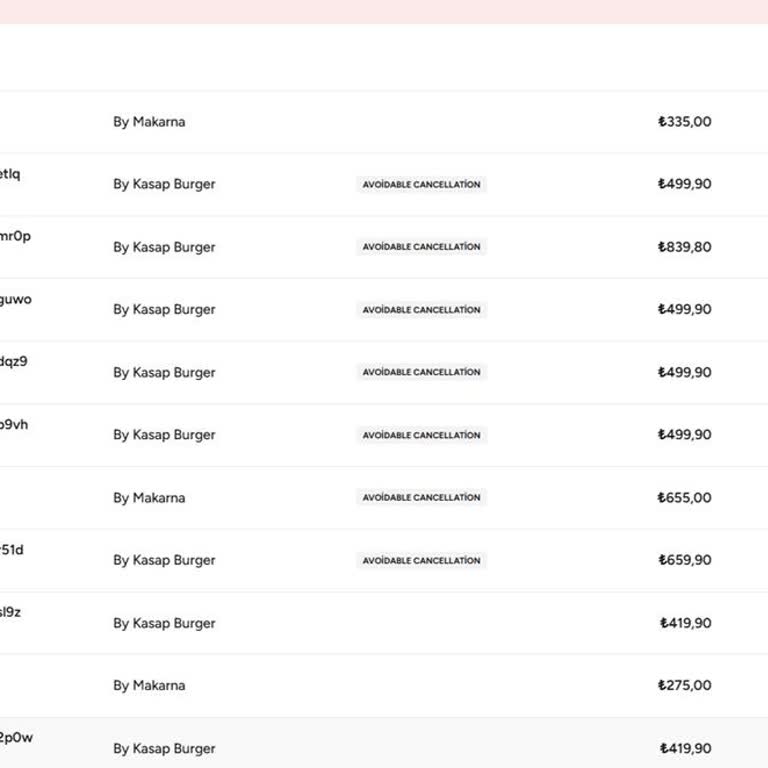This screenshot has height=768, width=768.
Task: Click Avoidable Cancellation badge in ₺839,80 row
Action: (x=421, y=247)
